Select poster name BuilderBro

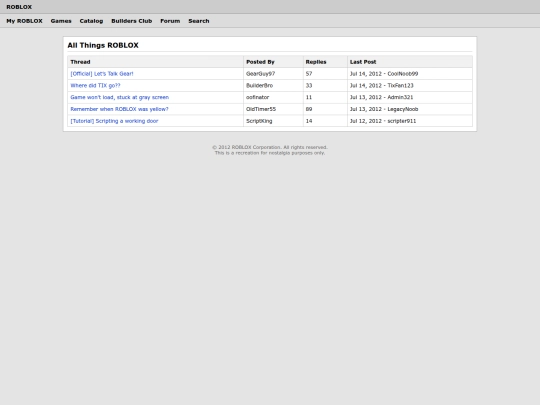[x=259, y=85]
